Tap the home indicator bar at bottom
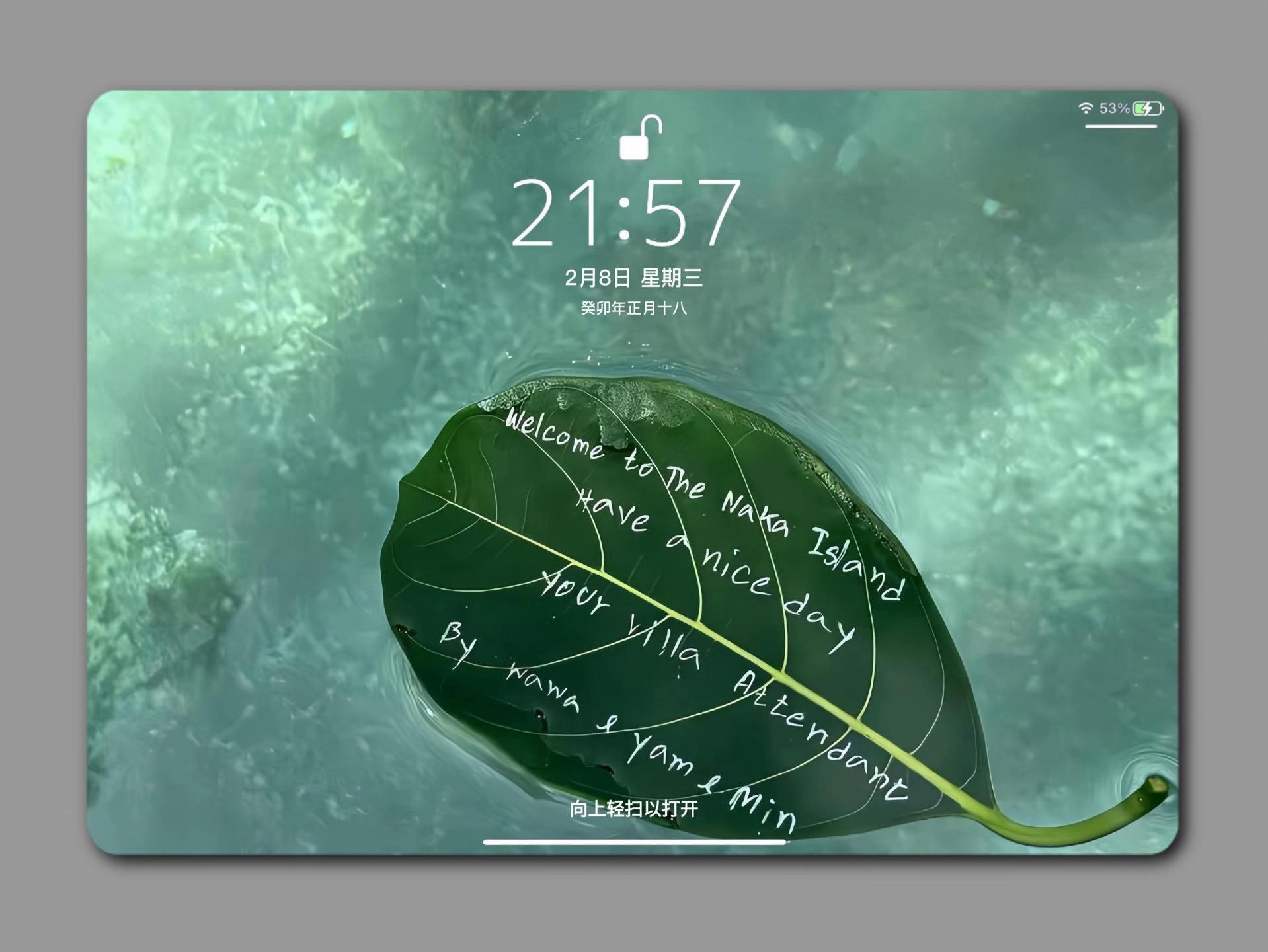This screenshot has width=1268, height=952. [634, 842]
